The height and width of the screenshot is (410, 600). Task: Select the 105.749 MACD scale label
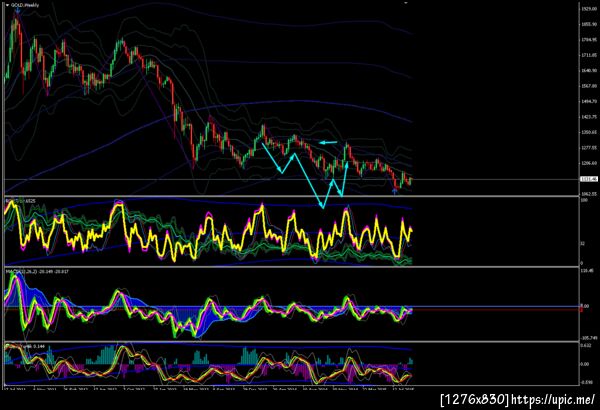click(589, 338)
